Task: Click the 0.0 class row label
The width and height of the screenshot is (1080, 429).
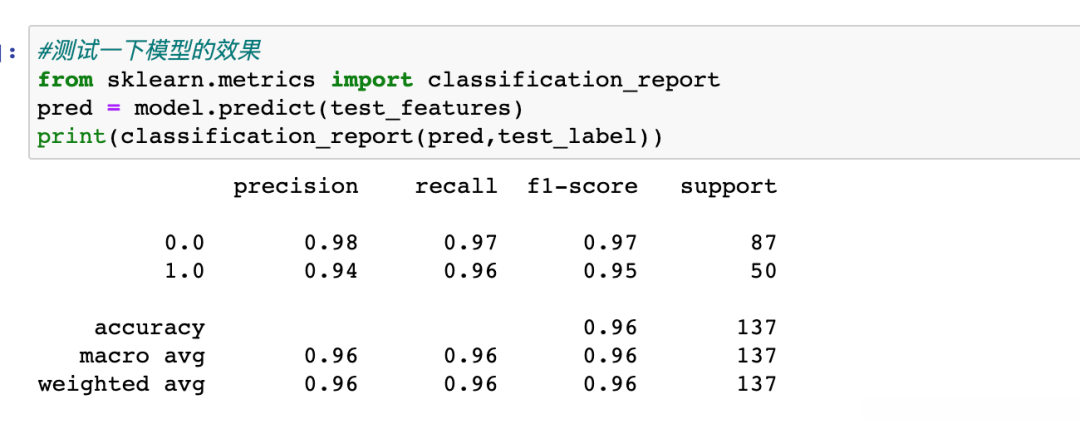Action: click(184, 243)
